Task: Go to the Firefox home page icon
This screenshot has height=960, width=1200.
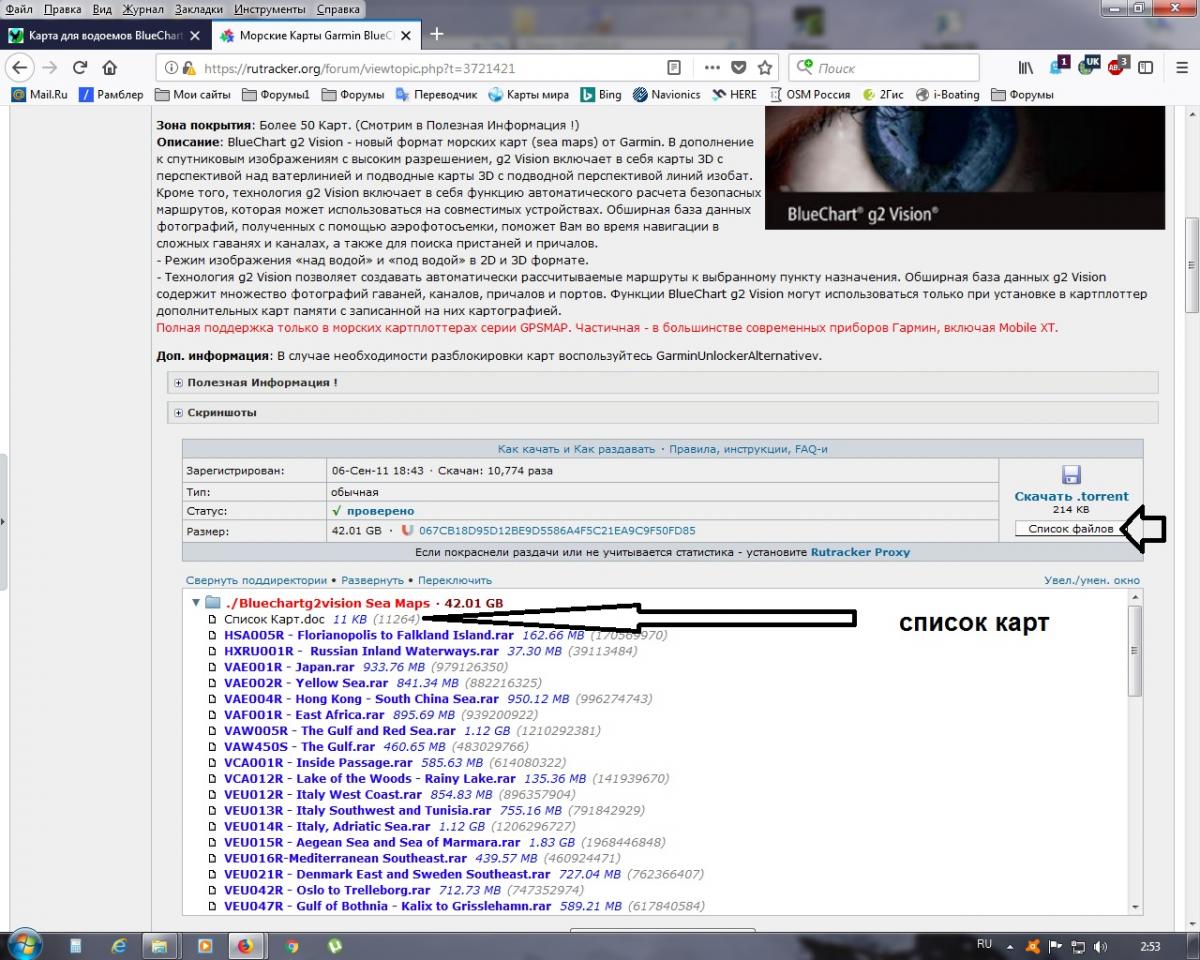Action: [110, 68]
